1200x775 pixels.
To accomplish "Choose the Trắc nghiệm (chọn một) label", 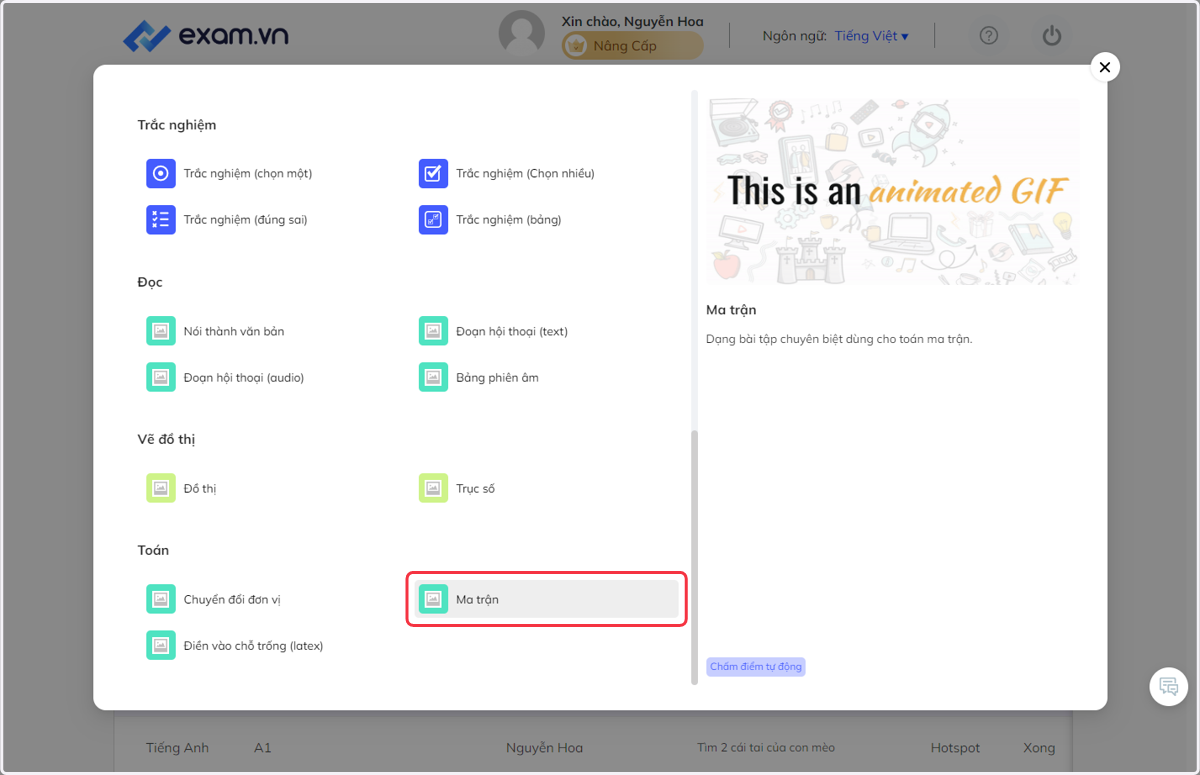I will tap(248, 173).
